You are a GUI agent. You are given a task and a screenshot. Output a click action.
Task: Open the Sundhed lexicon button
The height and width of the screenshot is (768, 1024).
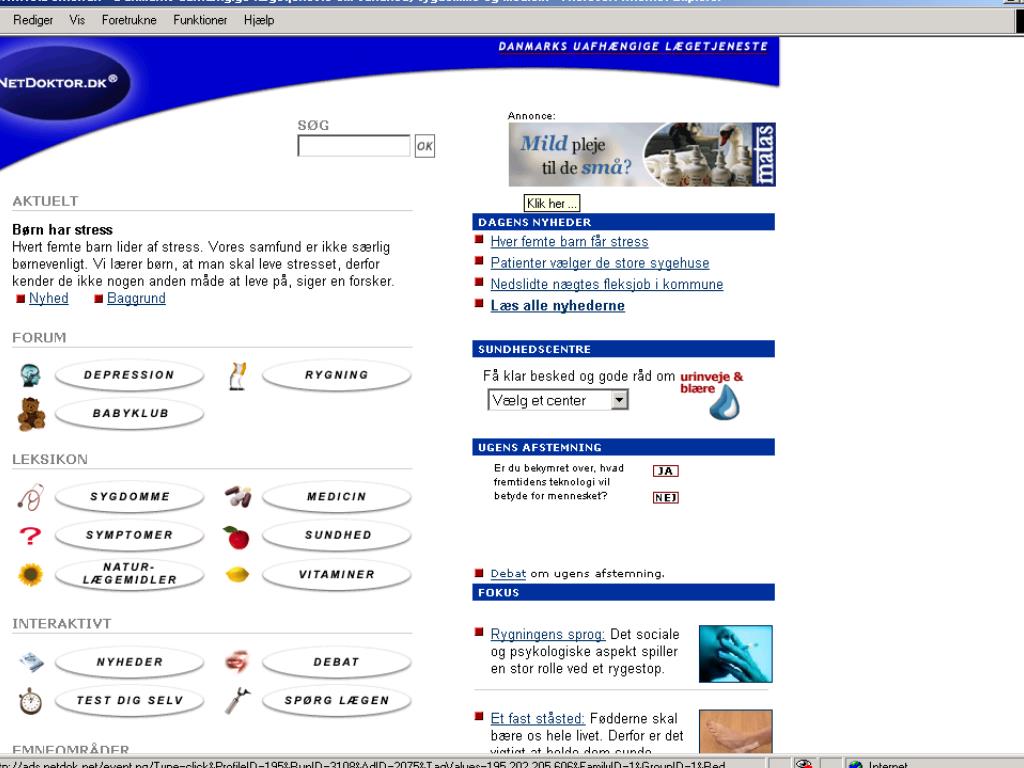(x=336, y=535)
